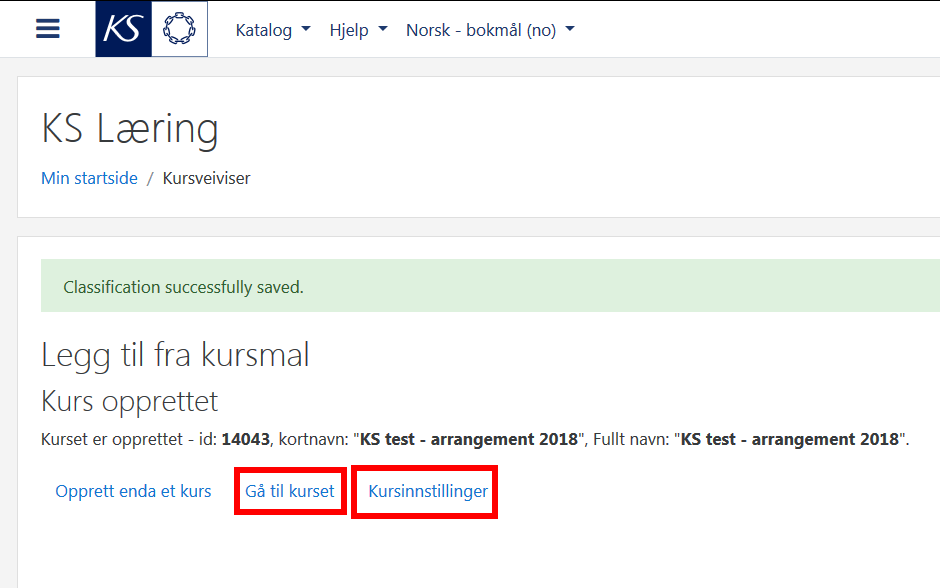
Task: Click the KS logo
Action: pyautogui.click(x=123, y=29)
